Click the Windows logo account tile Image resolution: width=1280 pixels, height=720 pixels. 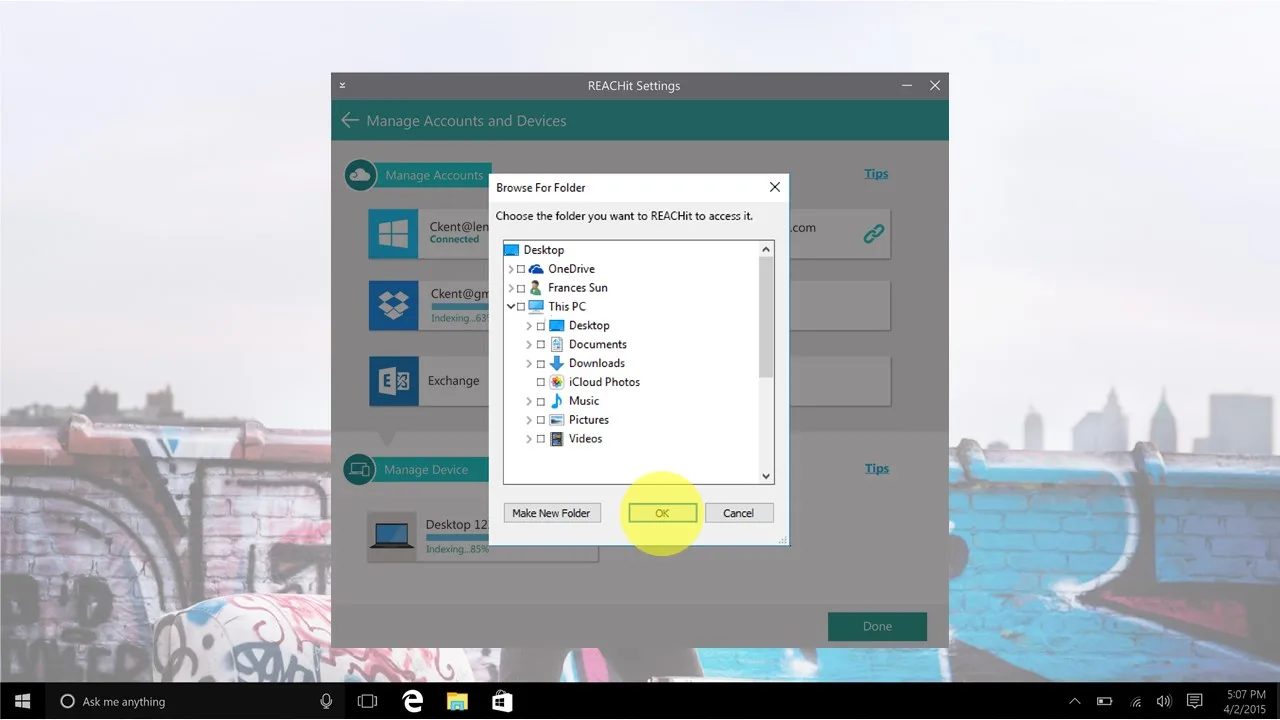[x=394, y=234]
